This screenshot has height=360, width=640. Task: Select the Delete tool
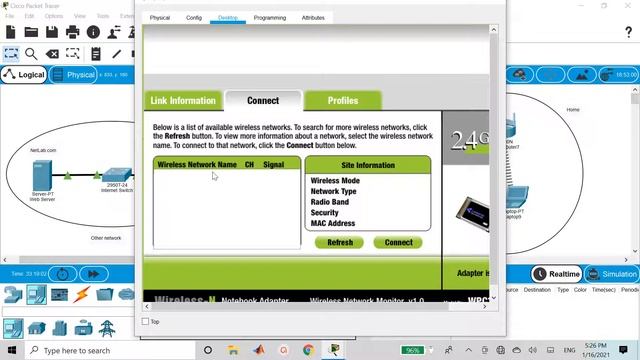[52, 53]
